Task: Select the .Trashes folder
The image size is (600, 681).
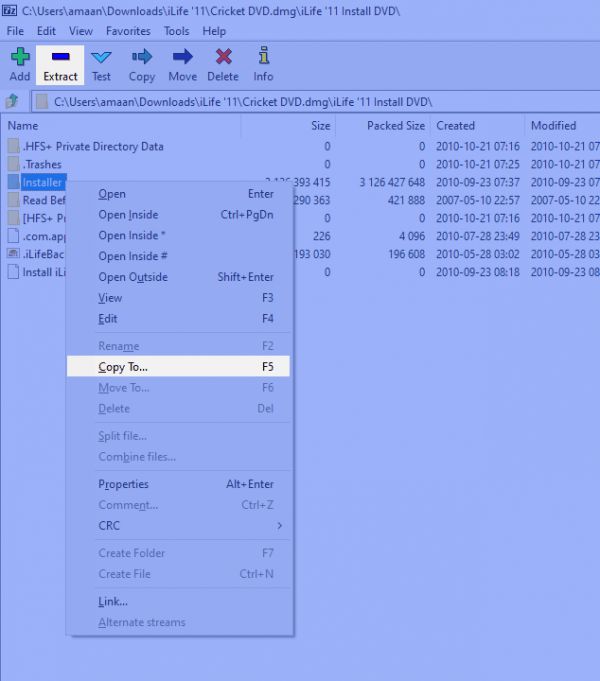Action: (42, 164)
